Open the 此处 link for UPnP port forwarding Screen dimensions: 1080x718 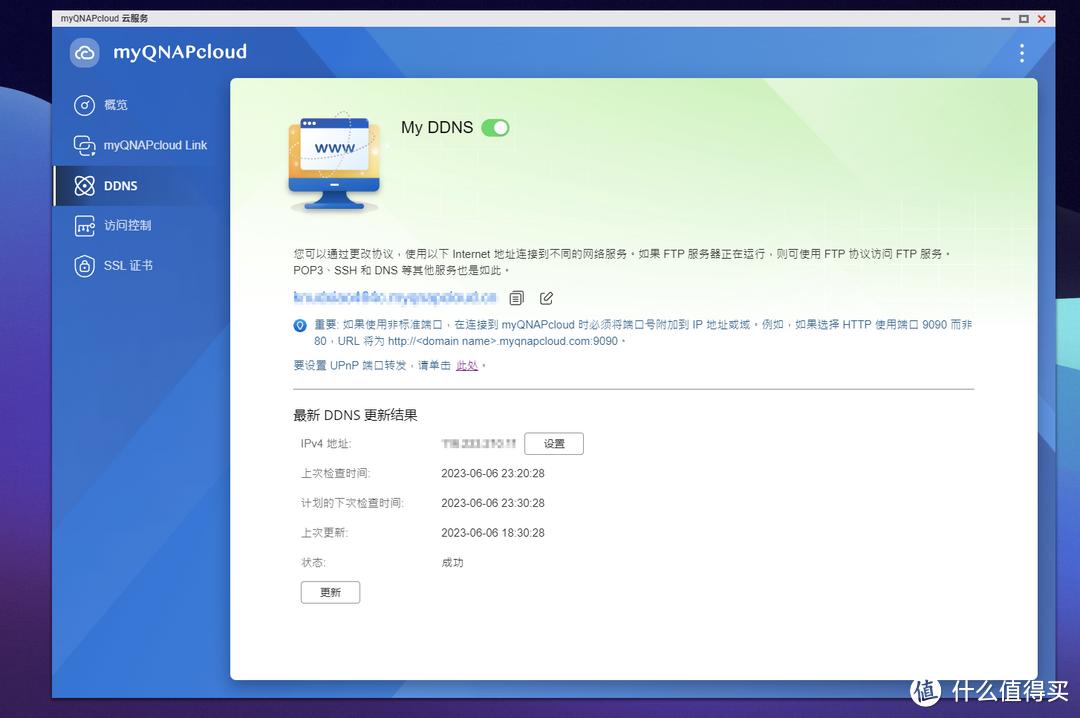467,365
